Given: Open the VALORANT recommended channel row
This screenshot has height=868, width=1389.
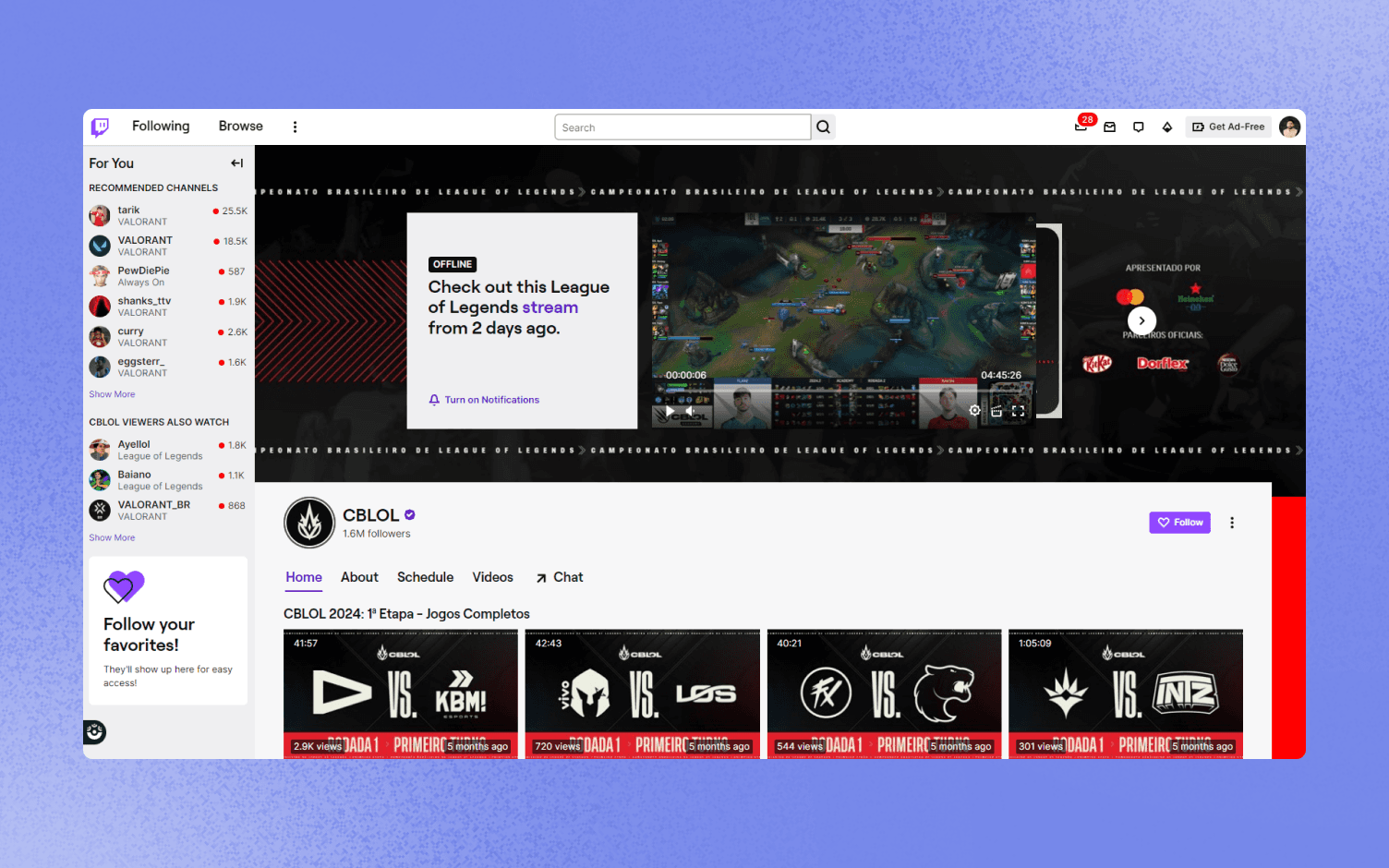Looking at the screenshot, I should tap(168, 246).
